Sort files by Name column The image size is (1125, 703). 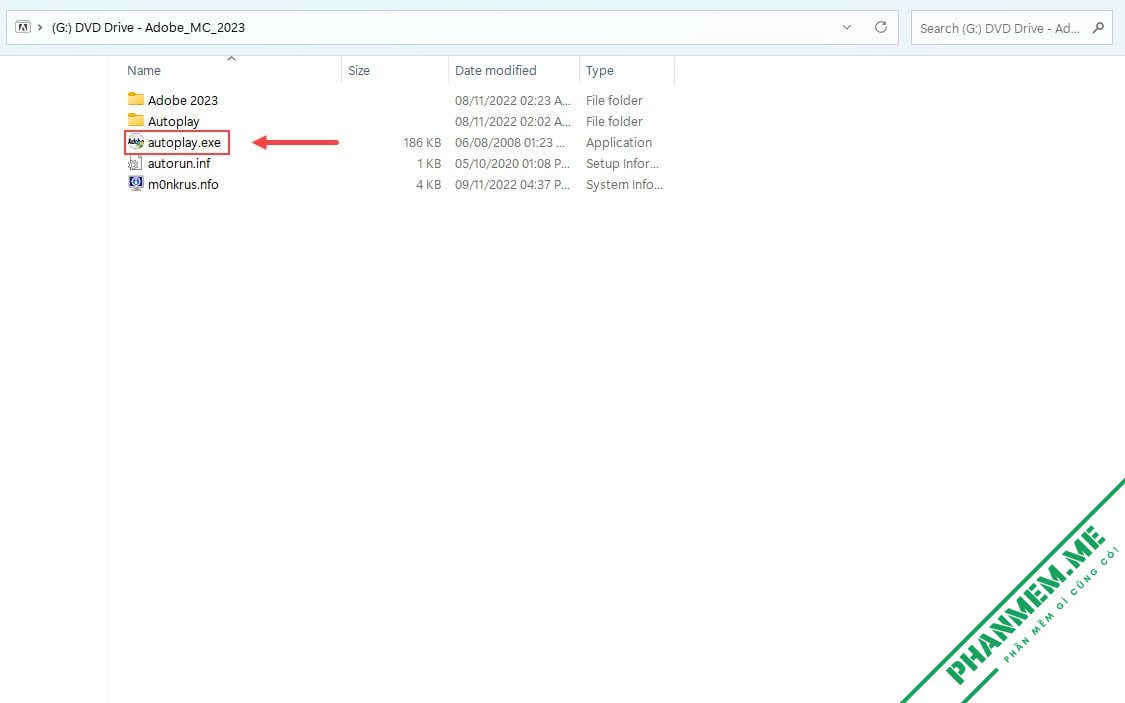pos(143,70)
